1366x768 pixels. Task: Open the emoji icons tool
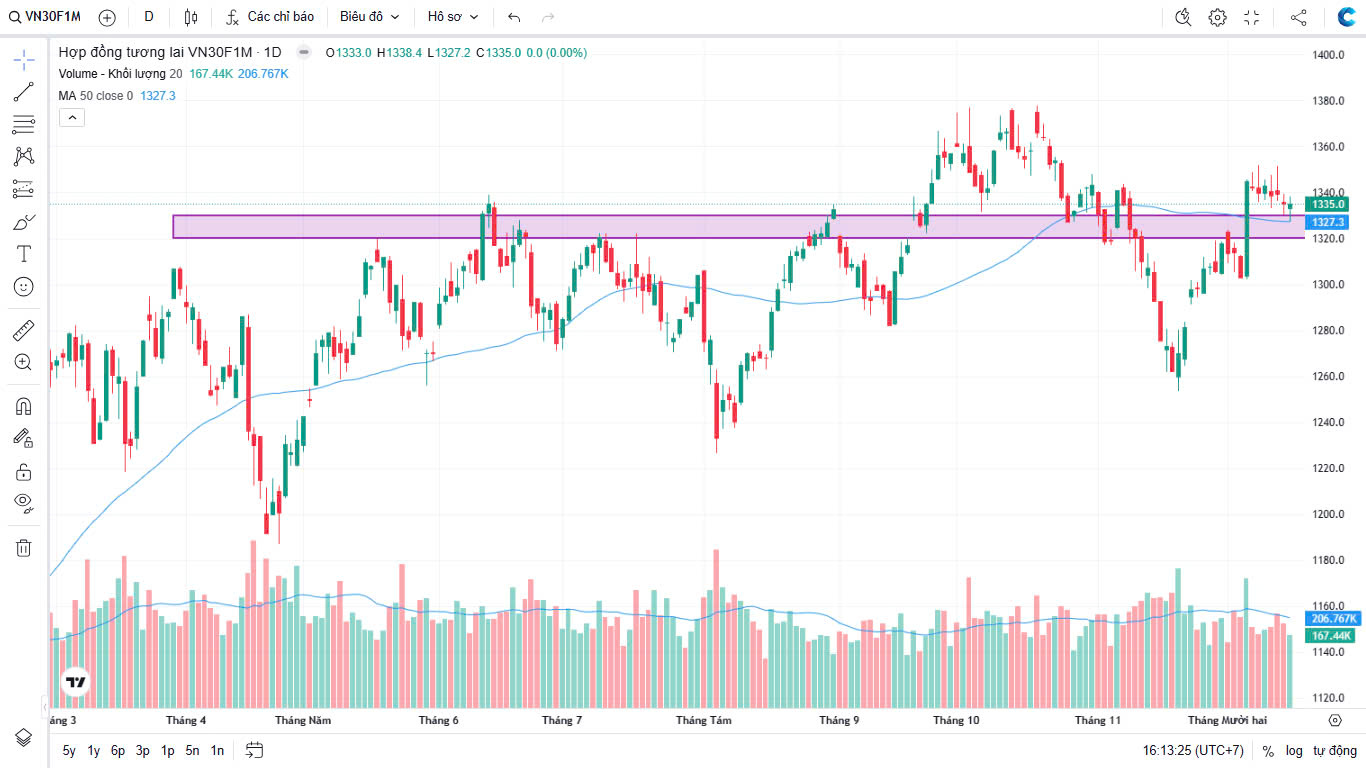tap(24, 286)
